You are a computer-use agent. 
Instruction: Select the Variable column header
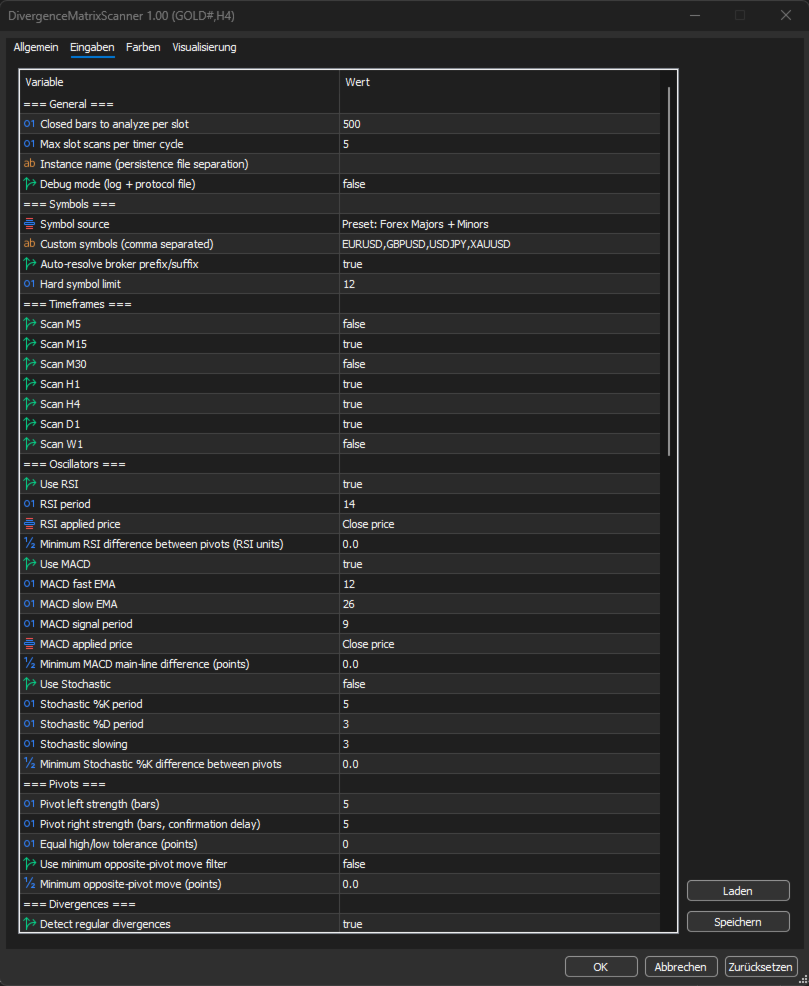[180, 82]
